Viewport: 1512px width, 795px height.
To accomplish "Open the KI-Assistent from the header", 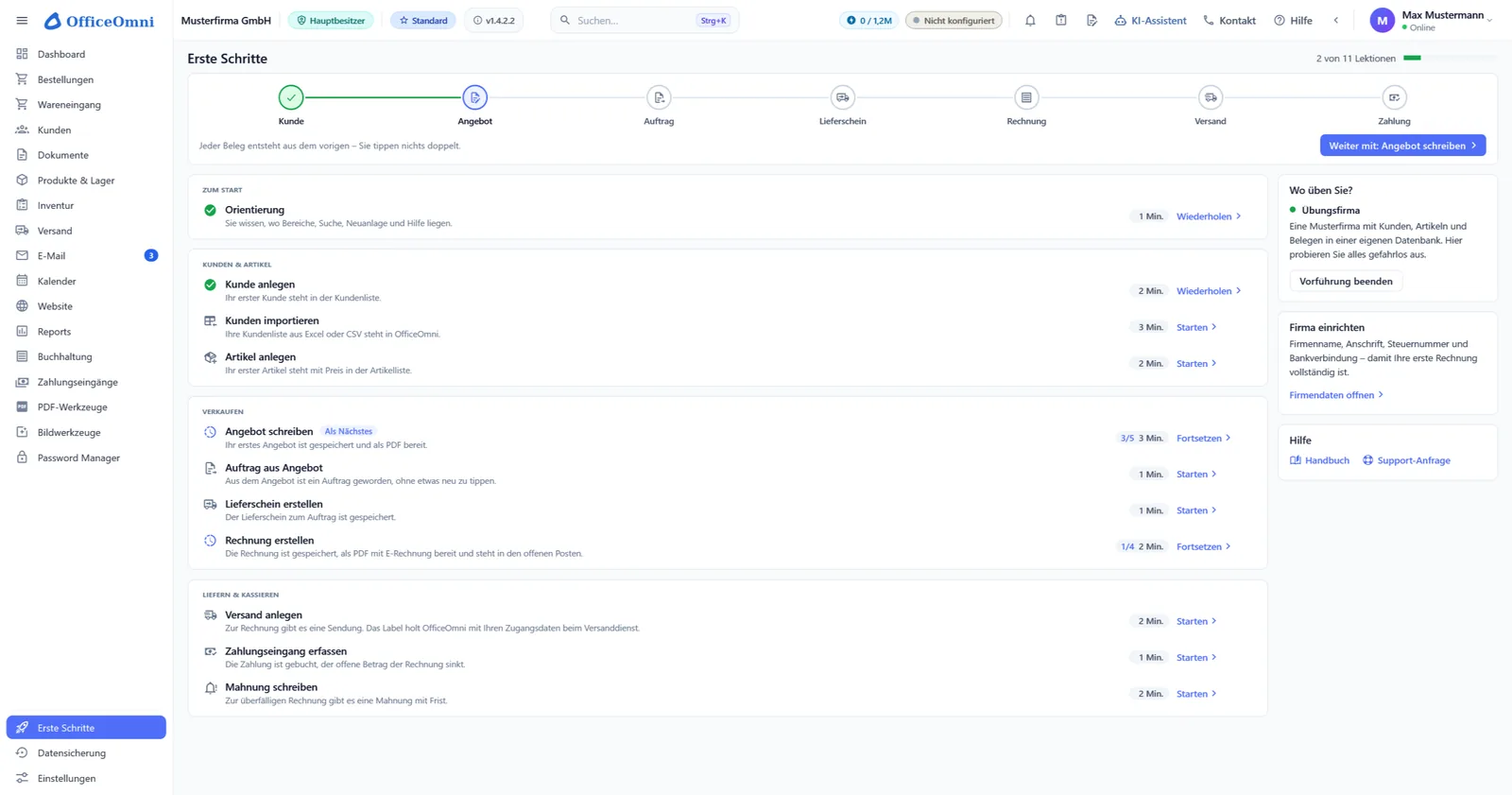I will point(1150,20).
